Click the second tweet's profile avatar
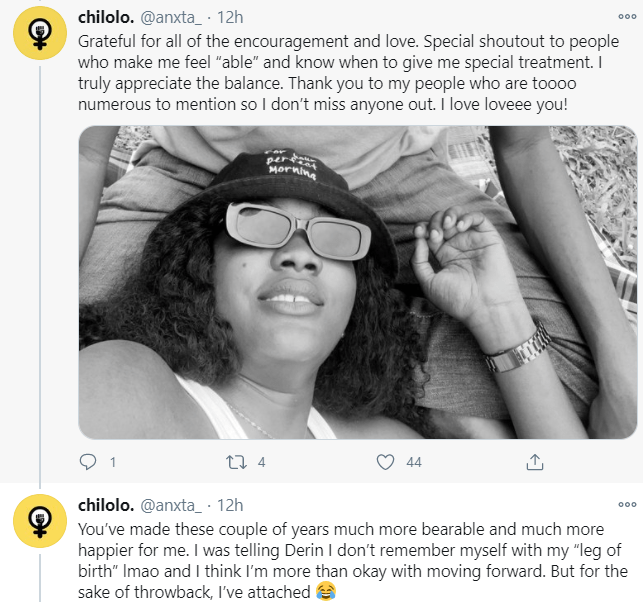The image size is (643, 602). pos(40,526)
